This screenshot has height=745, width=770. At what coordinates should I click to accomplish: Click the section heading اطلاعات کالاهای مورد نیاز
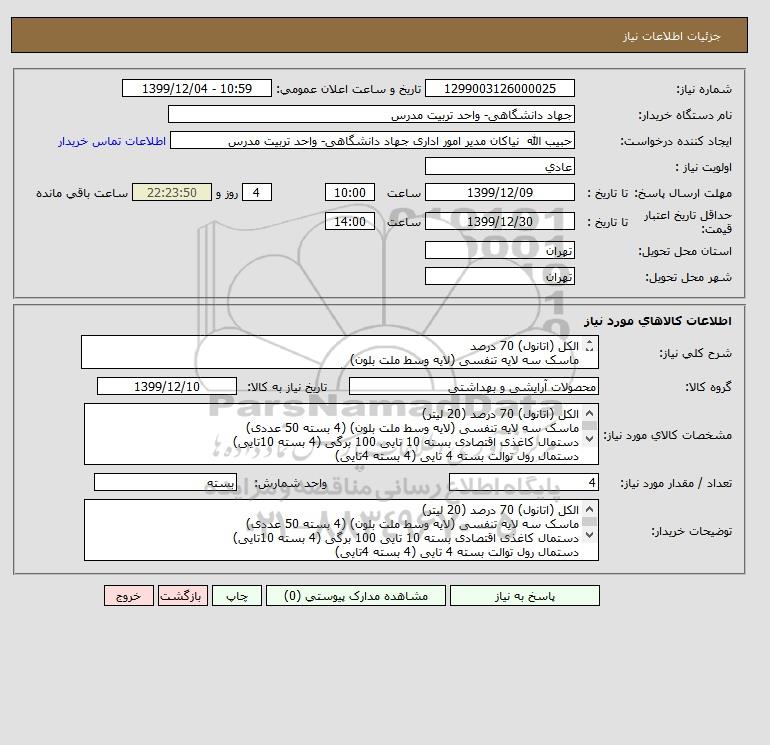point(658,321)
